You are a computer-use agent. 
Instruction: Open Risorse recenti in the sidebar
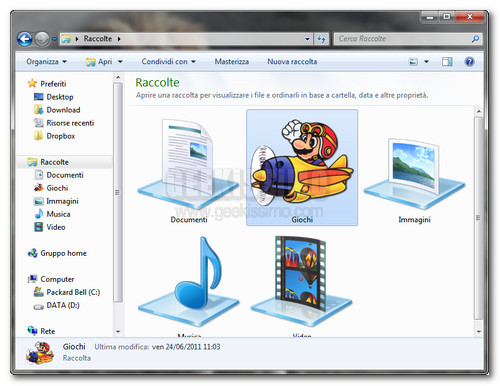tap(70, 123)
